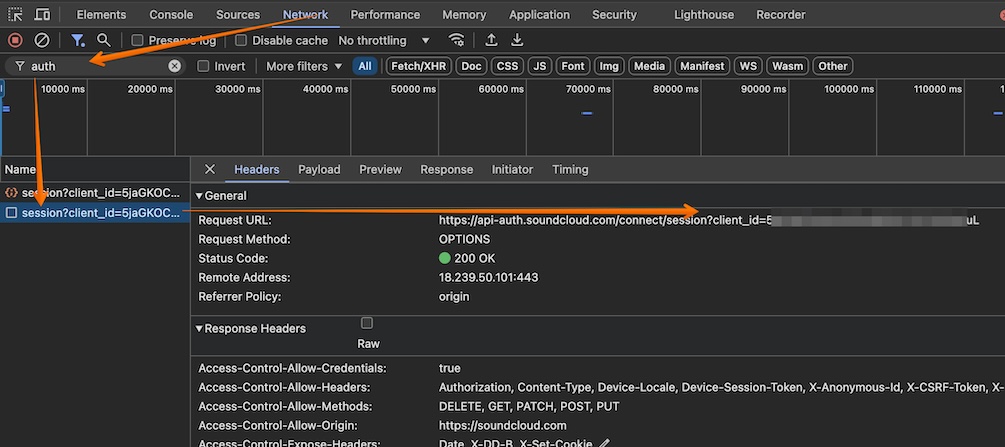Open the network search magnifier

[103, 40]
